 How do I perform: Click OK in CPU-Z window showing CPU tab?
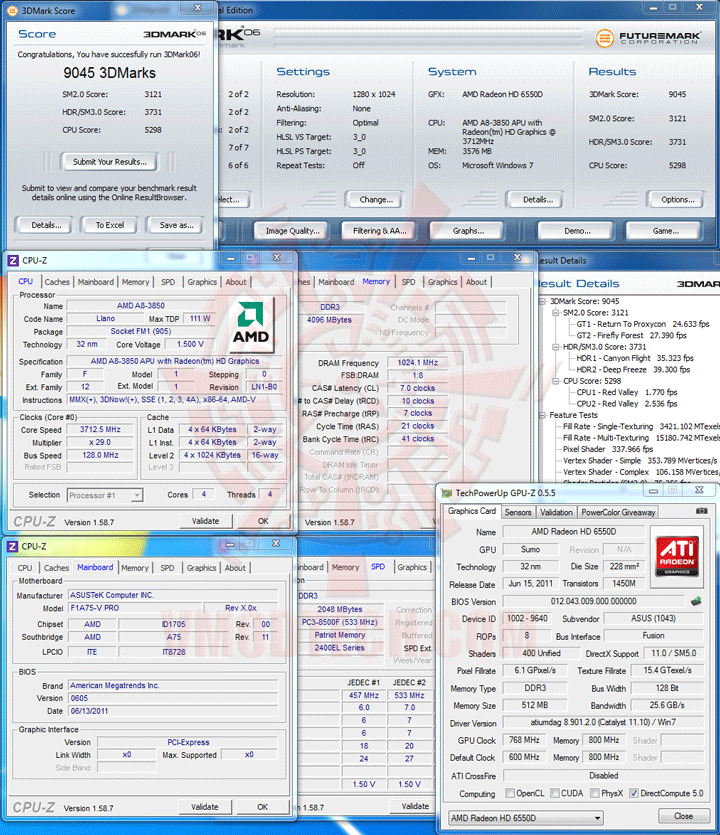[x=263, y=521]
